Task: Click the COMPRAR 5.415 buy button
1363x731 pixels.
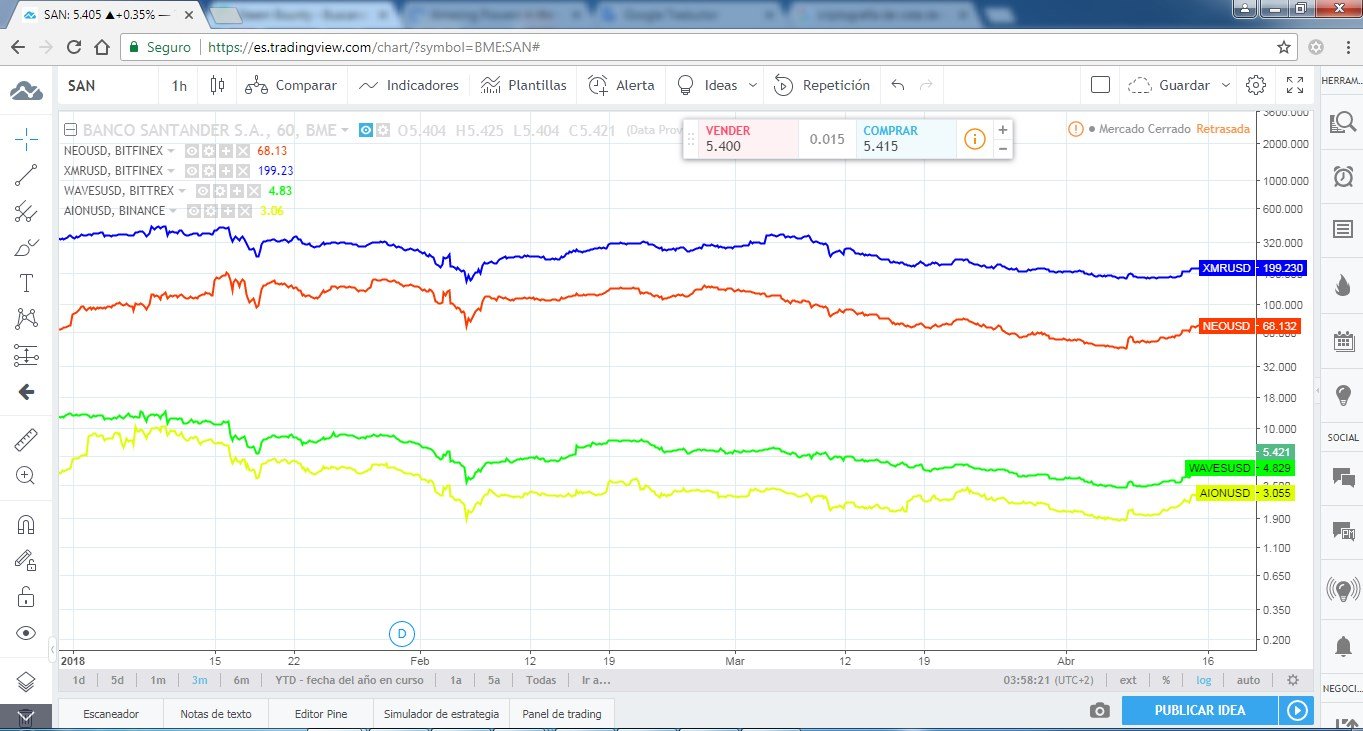Action: [x=906, y=139]
